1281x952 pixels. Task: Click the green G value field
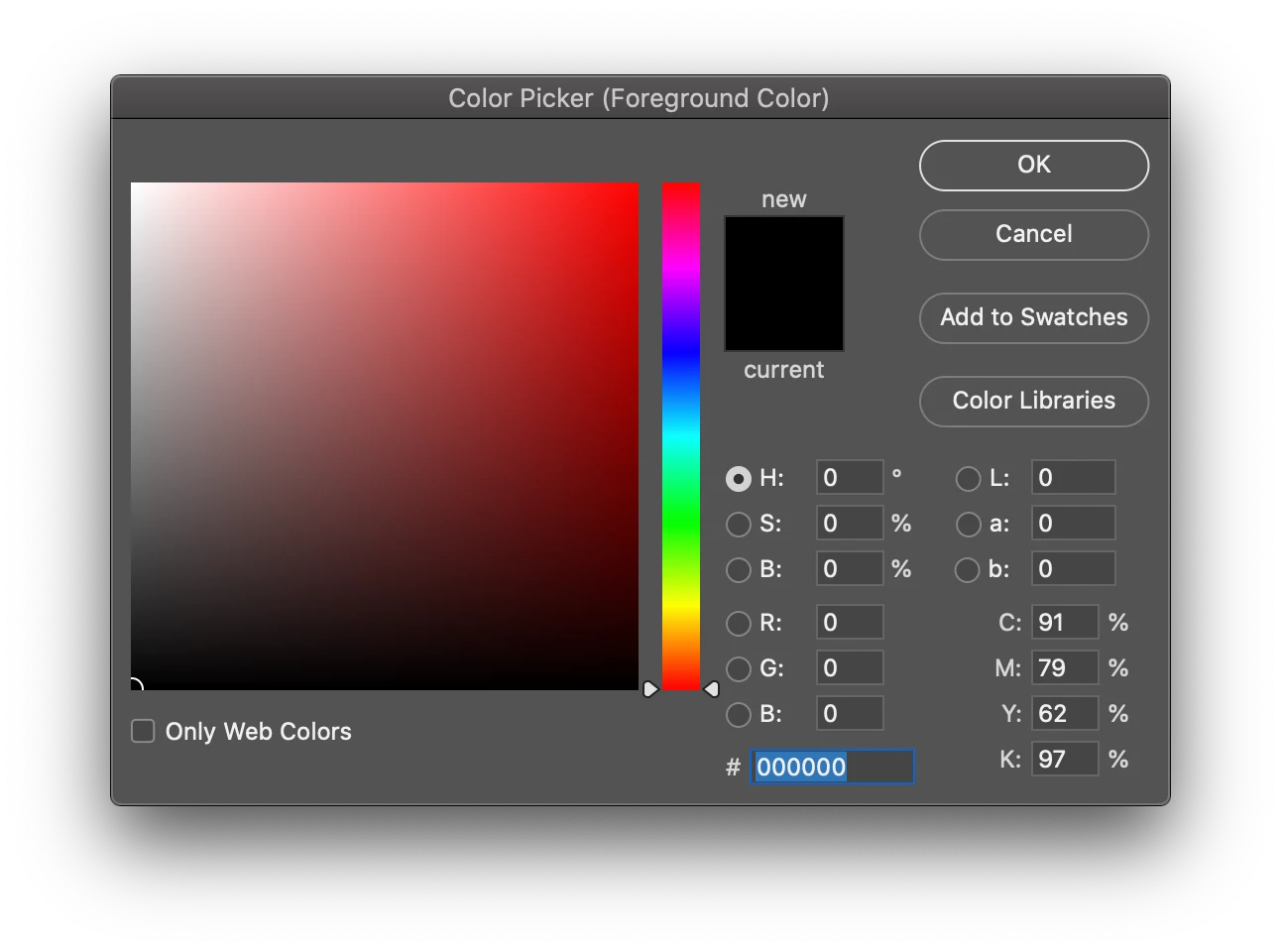click(x=850, y=668)
